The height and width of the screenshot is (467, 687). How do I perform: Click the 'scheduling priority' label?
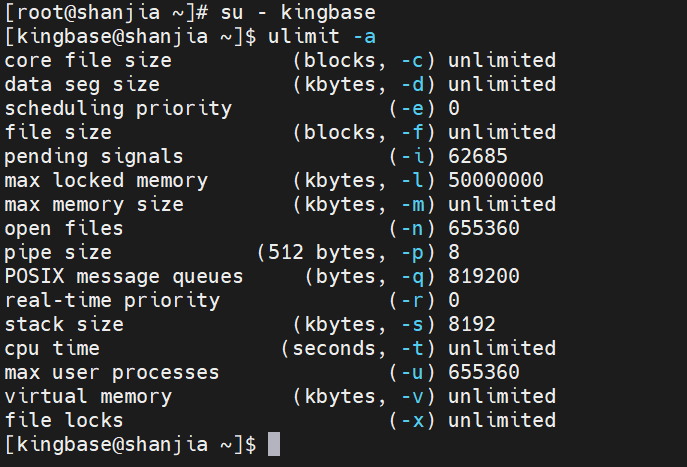[x=118, y=109]
